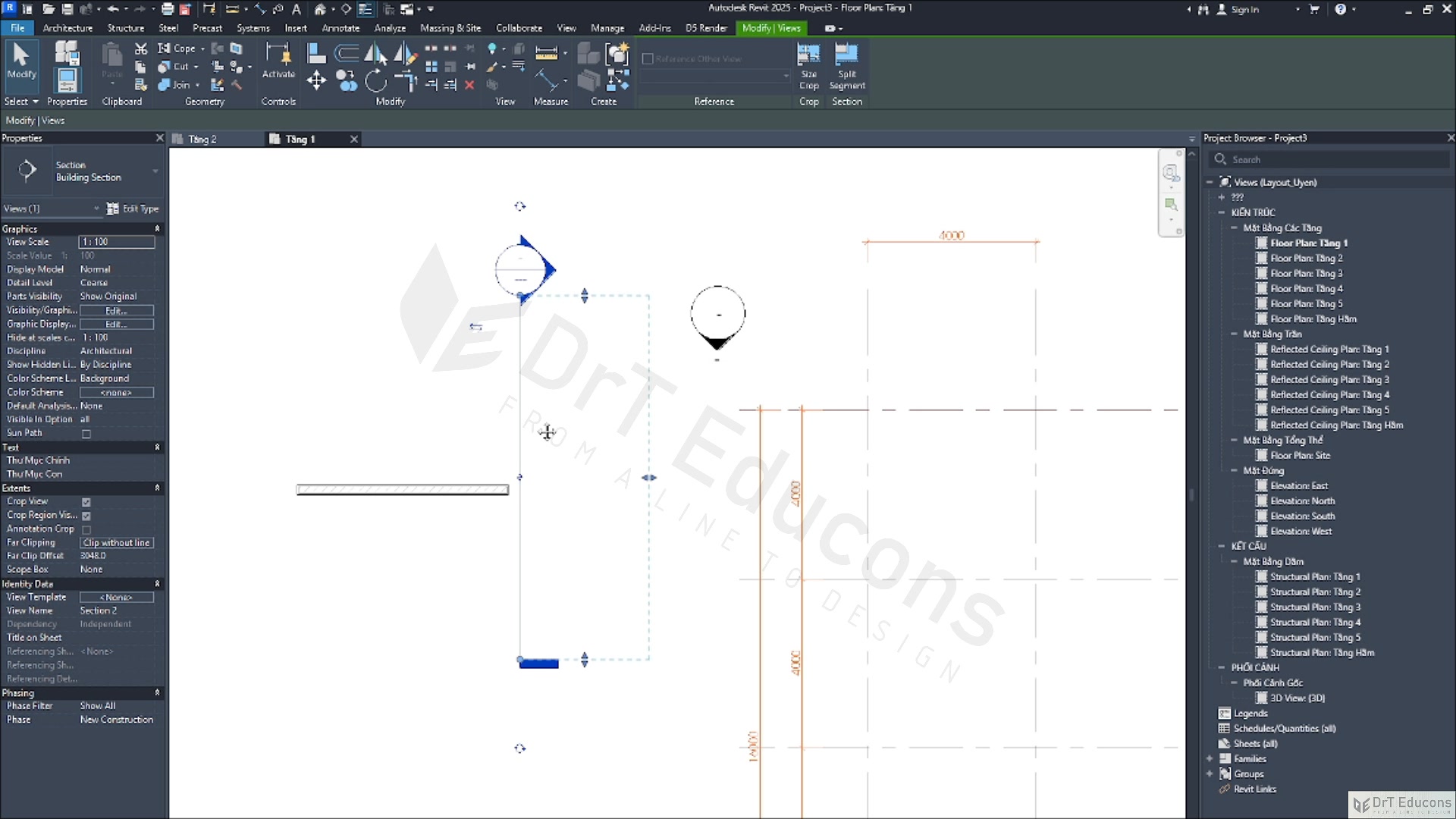Click the View Scale input field
The height and width of the screenshot is (819, 1456).
pos(117,242)
